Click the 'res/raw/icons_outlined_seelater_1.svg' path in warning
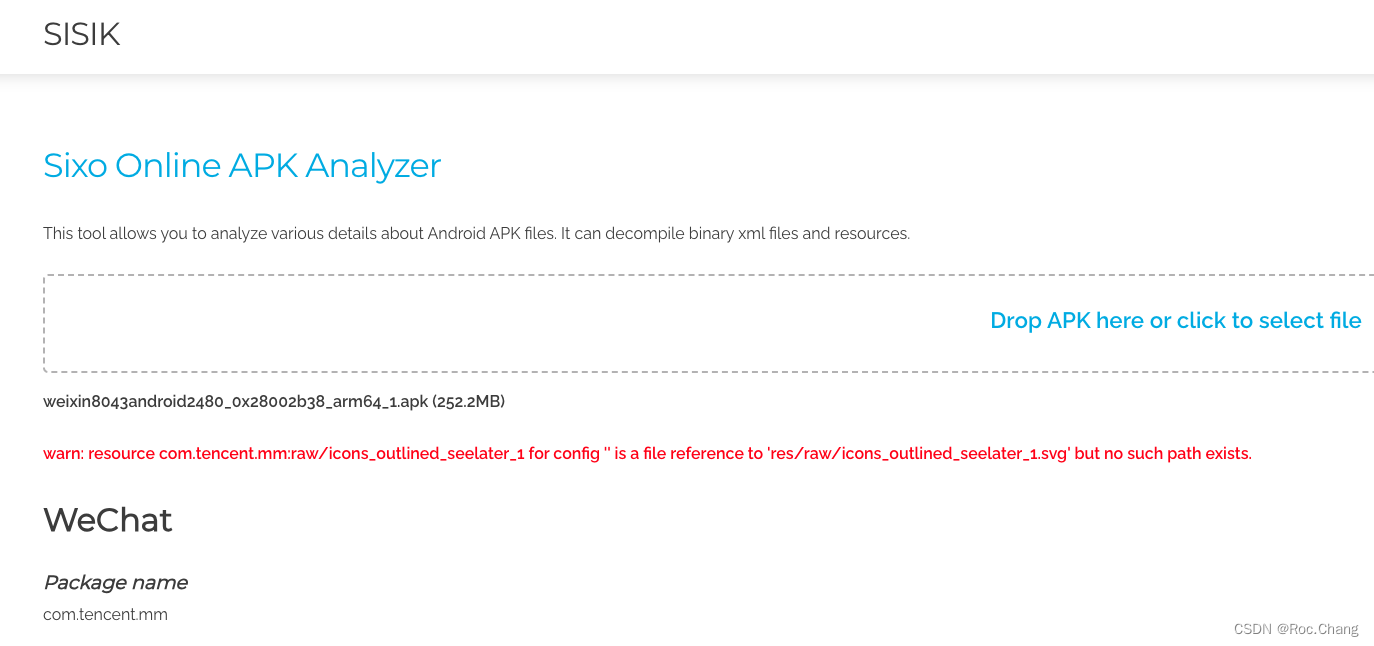Image resolution: width=1374 pixels, height=646 pixels. 919,454
